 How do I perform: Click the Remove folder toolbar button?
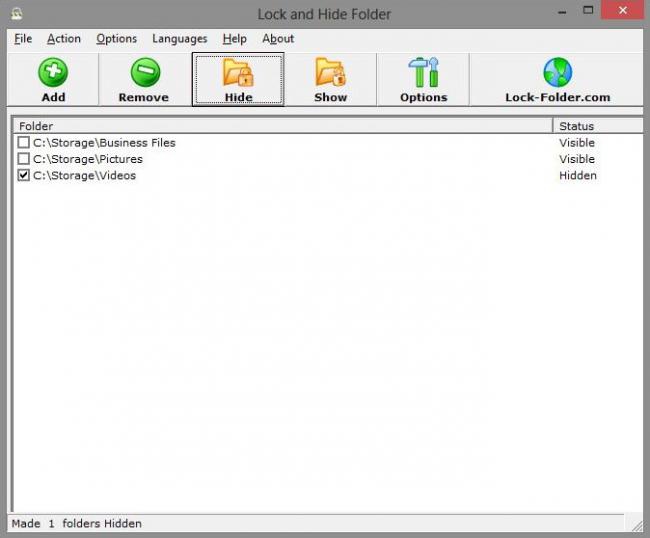click(144, 80)
